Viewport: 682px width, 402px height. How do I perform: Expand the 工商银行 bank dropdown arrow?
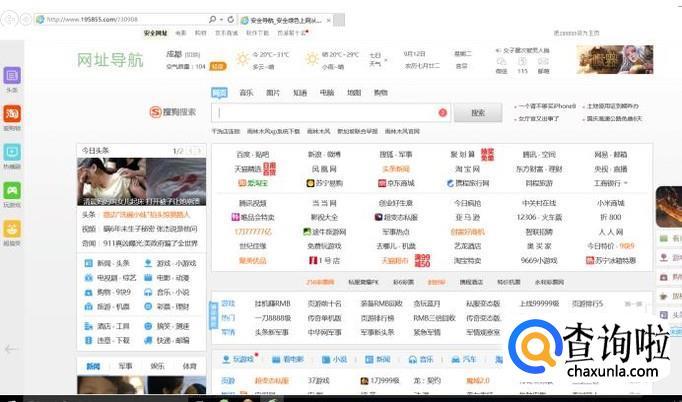626,183
